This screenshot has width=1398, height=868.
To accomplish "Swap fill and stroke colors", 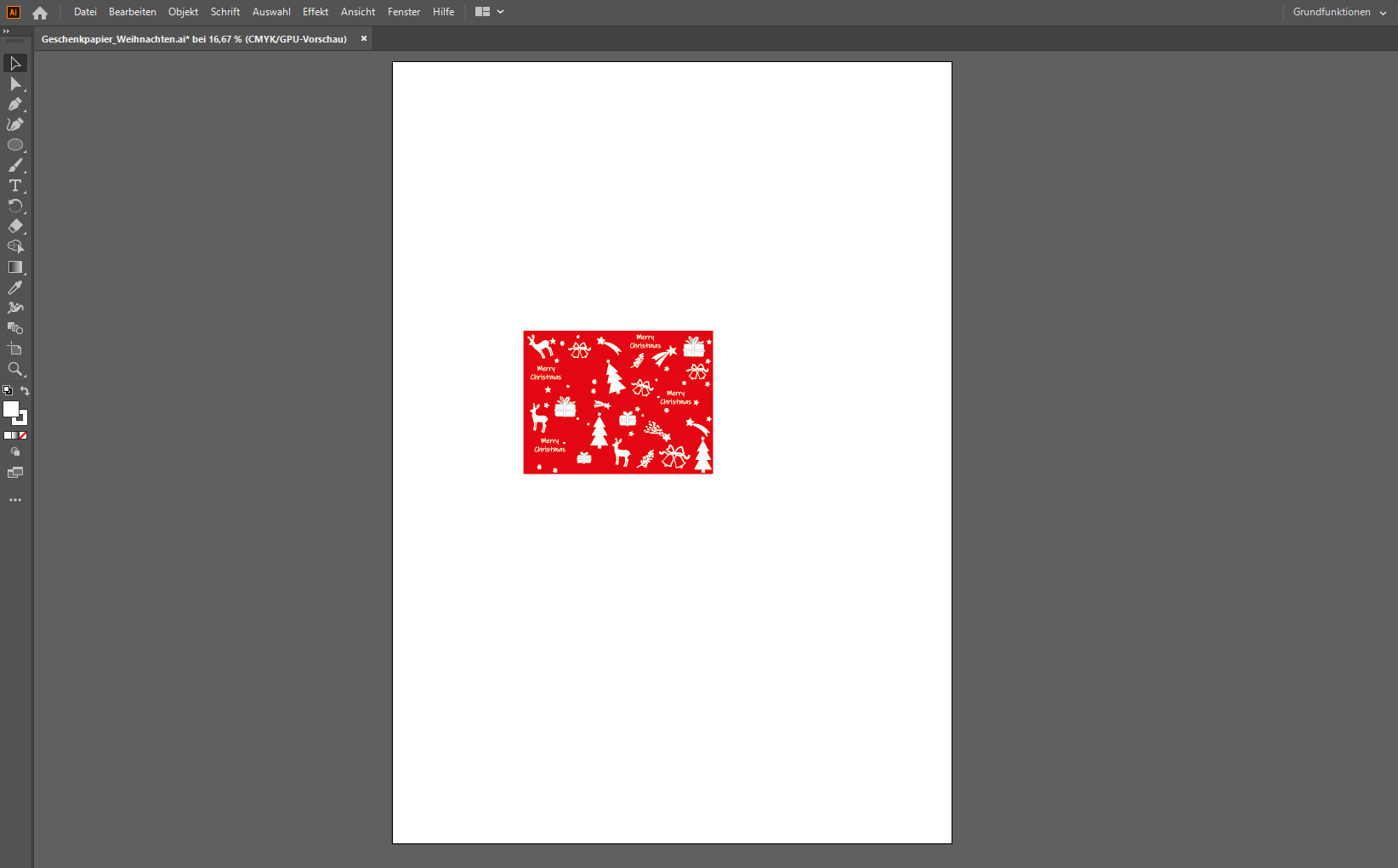I will pyautogui.click(x=25, y=391).
